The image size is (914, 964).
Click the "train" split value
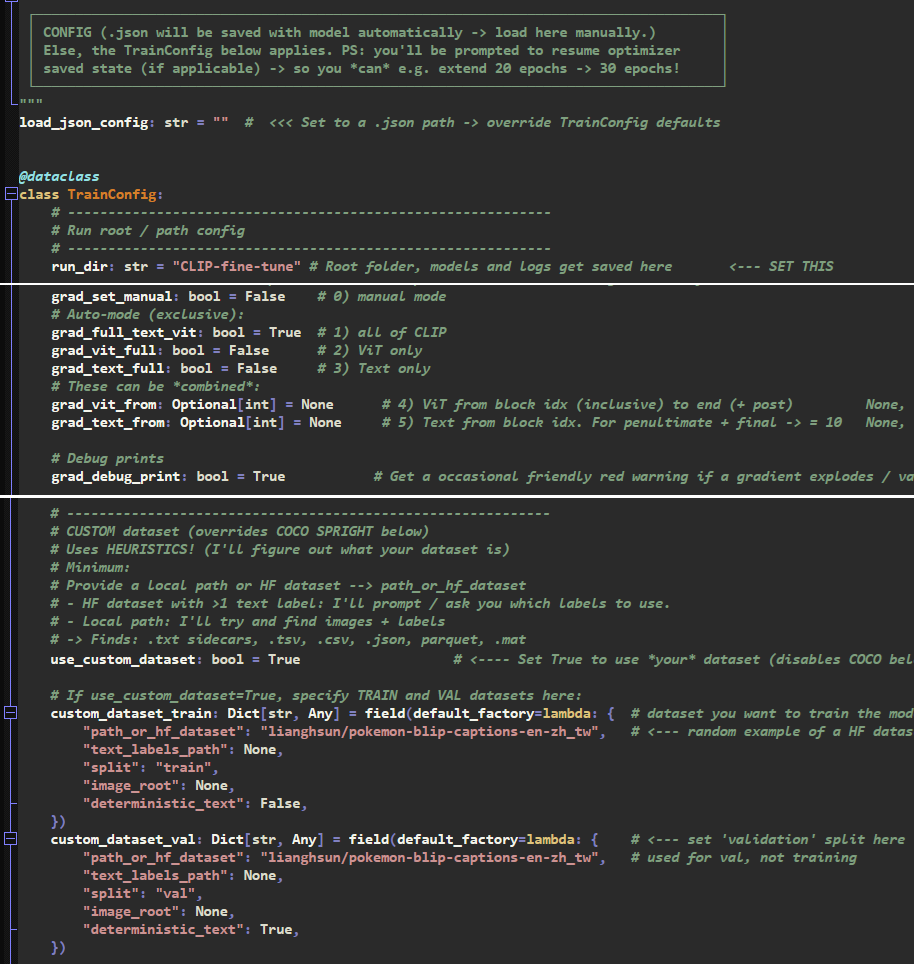click(x=183, y=768)
